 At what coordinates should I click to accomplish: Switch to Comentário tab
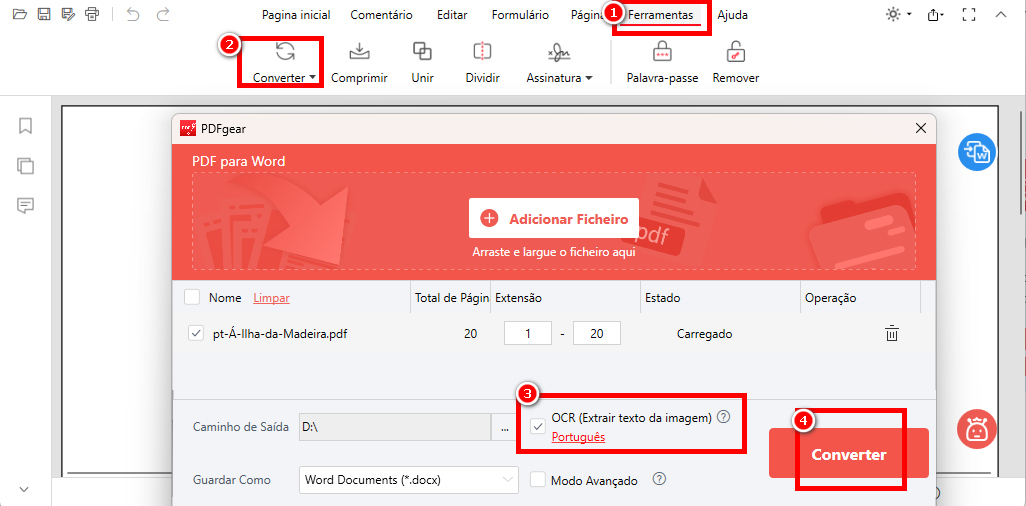coord(381,14)
